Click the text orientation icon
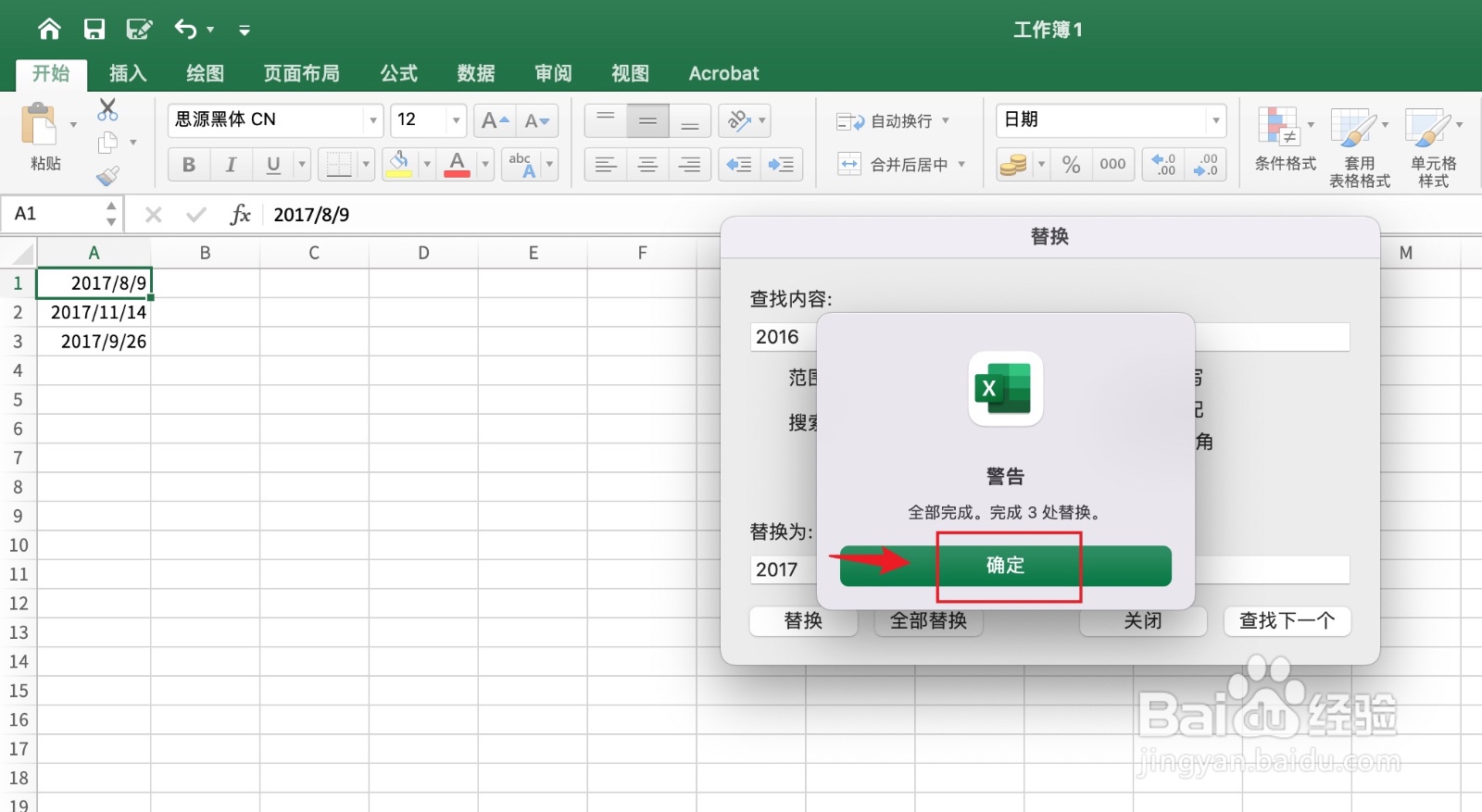Image resolution: width=1482 pixels, height=812 pixels. point(739,120)
